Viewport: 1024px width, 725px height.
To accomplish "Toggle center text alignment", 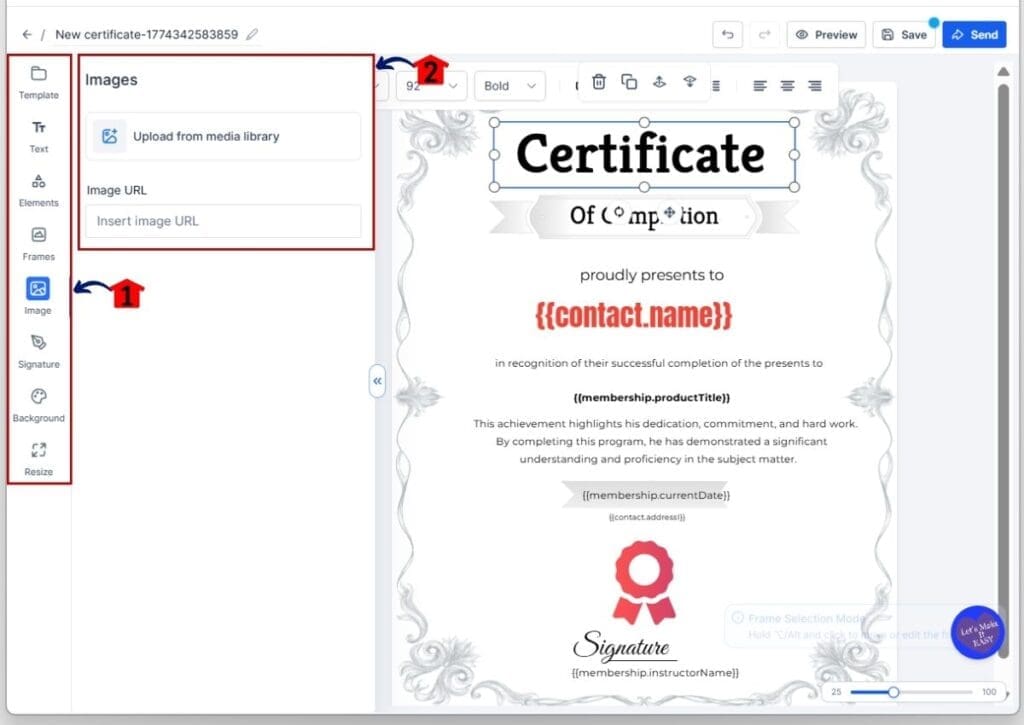I will tap(787, 86).
